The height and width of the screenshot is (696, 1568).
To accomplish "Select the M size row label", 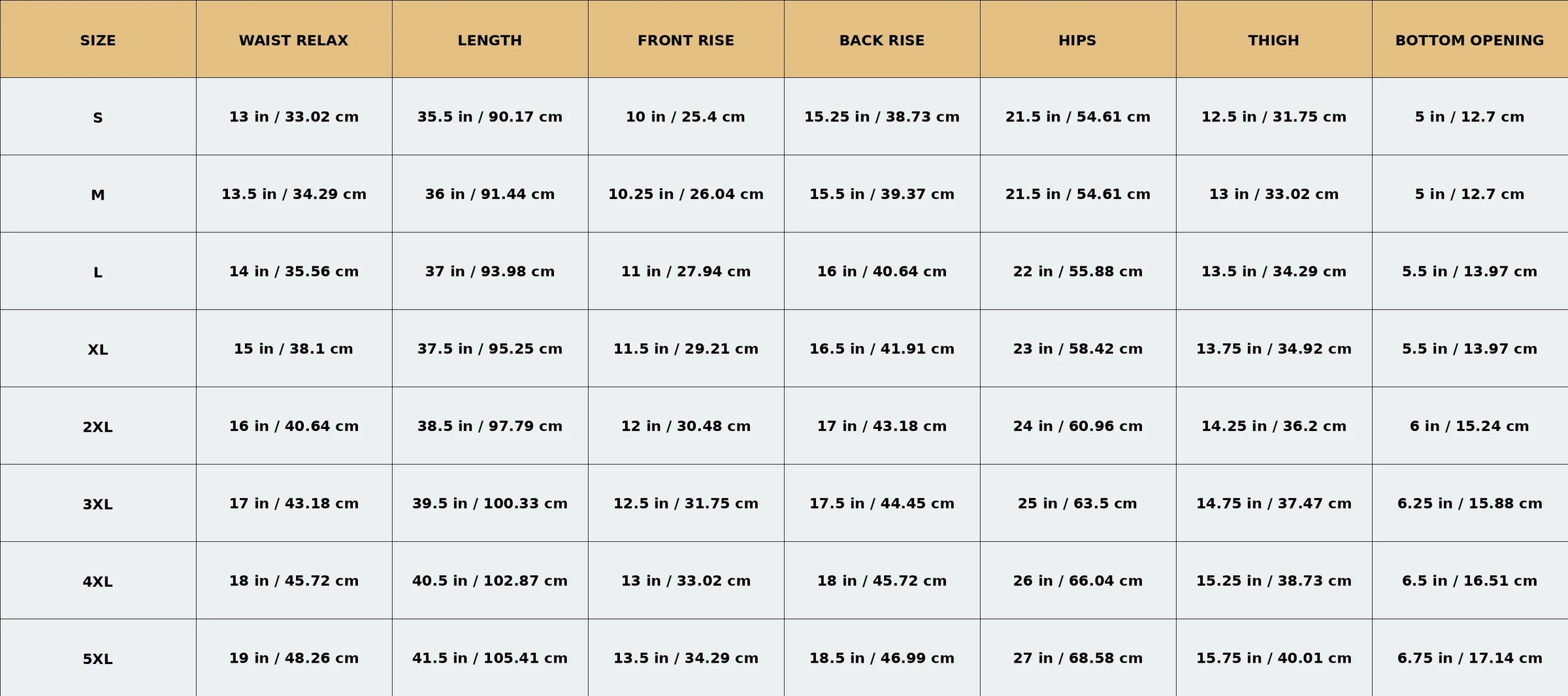I will (98, 195).
